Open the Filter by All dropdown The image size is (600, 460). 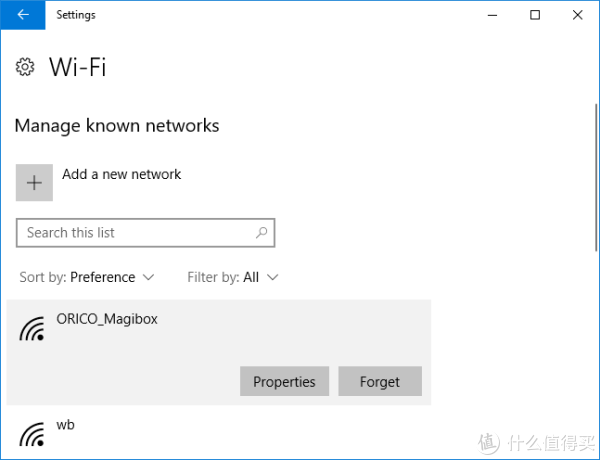(x=233, y=277)
